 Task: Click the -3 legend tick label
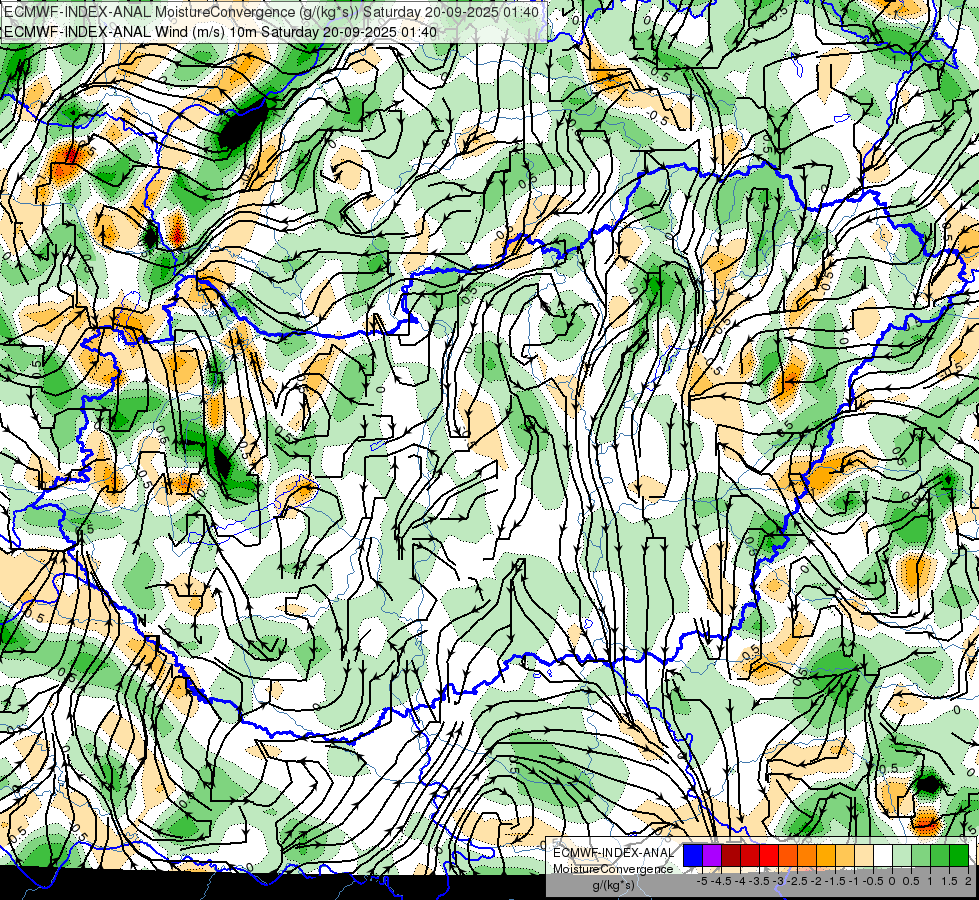779,881
